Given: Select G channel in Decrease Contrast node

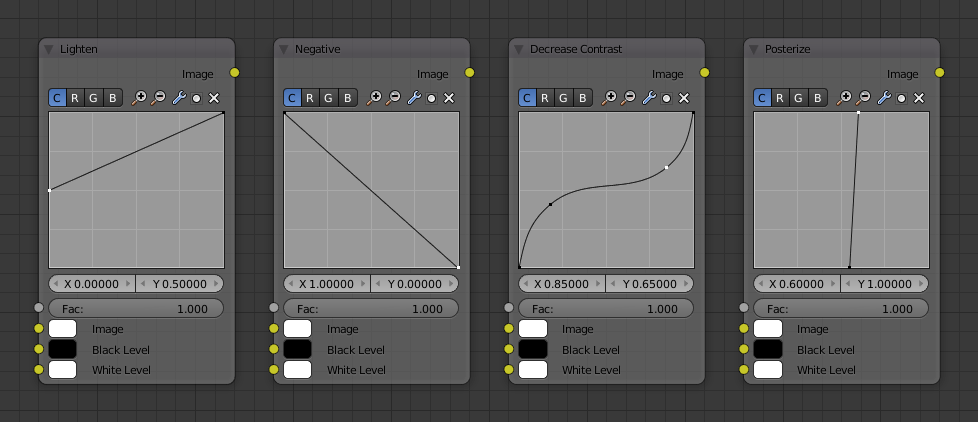Looking at the screenshot, I should tap(564, 98).
